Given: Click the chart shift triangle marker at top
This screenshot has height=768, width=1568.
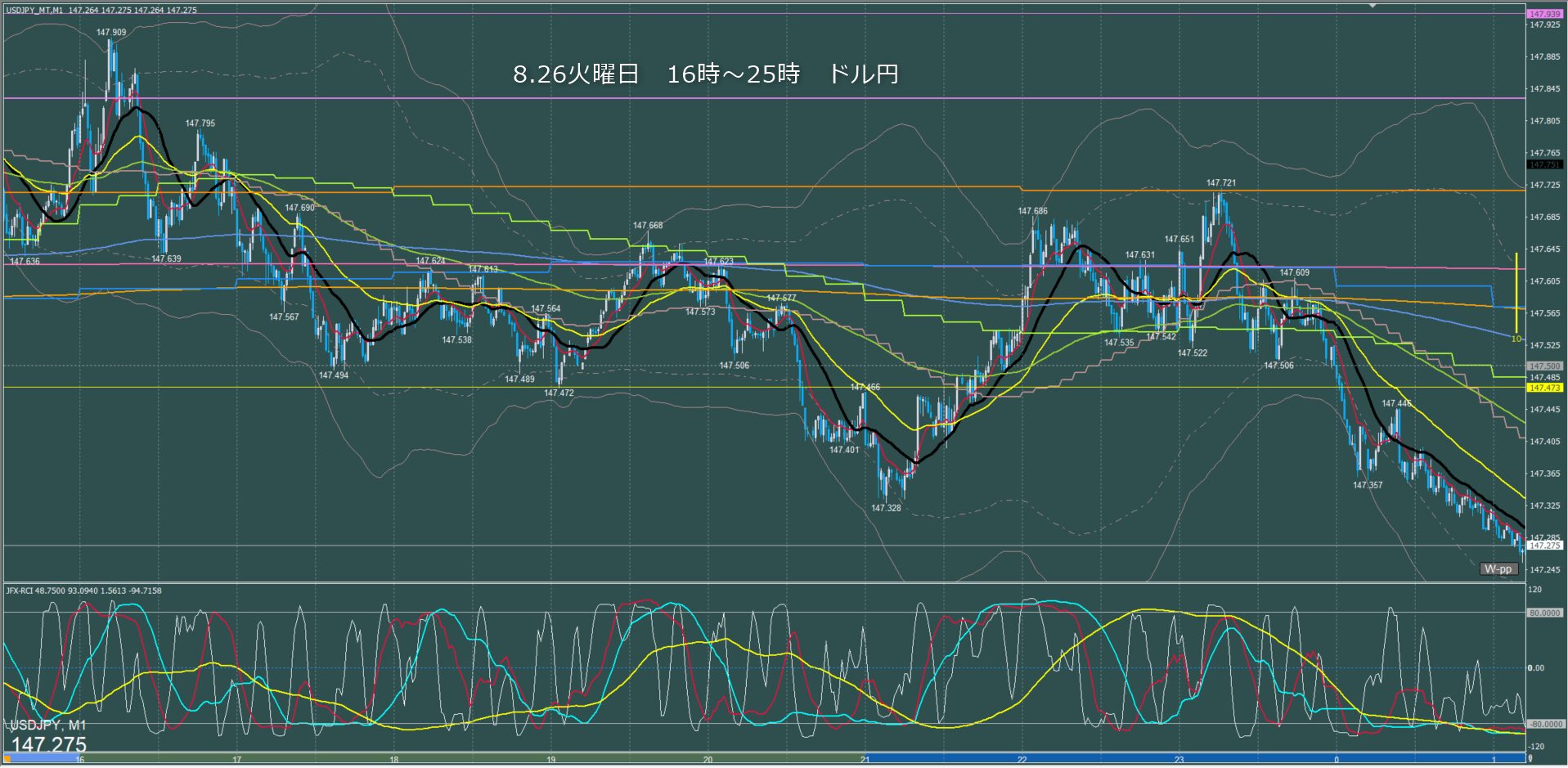Looking at the screenshot, I should click(x=1373, y=5).
